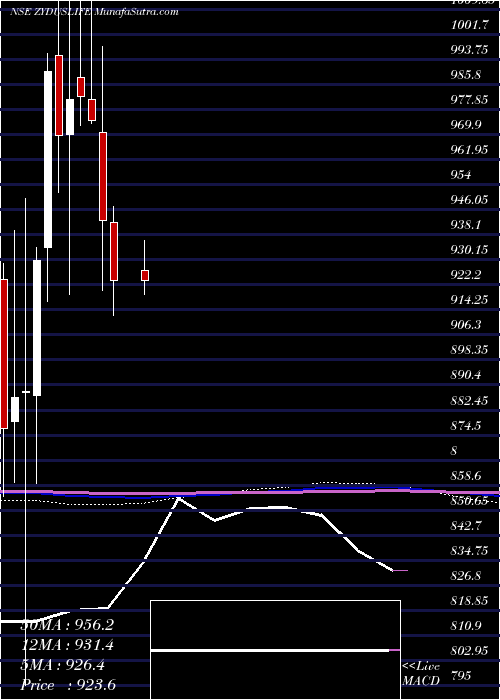Open the MunafaSutra.com watermark link text
The height and width of the screenshot is (700, 500).
click(136, 12)
